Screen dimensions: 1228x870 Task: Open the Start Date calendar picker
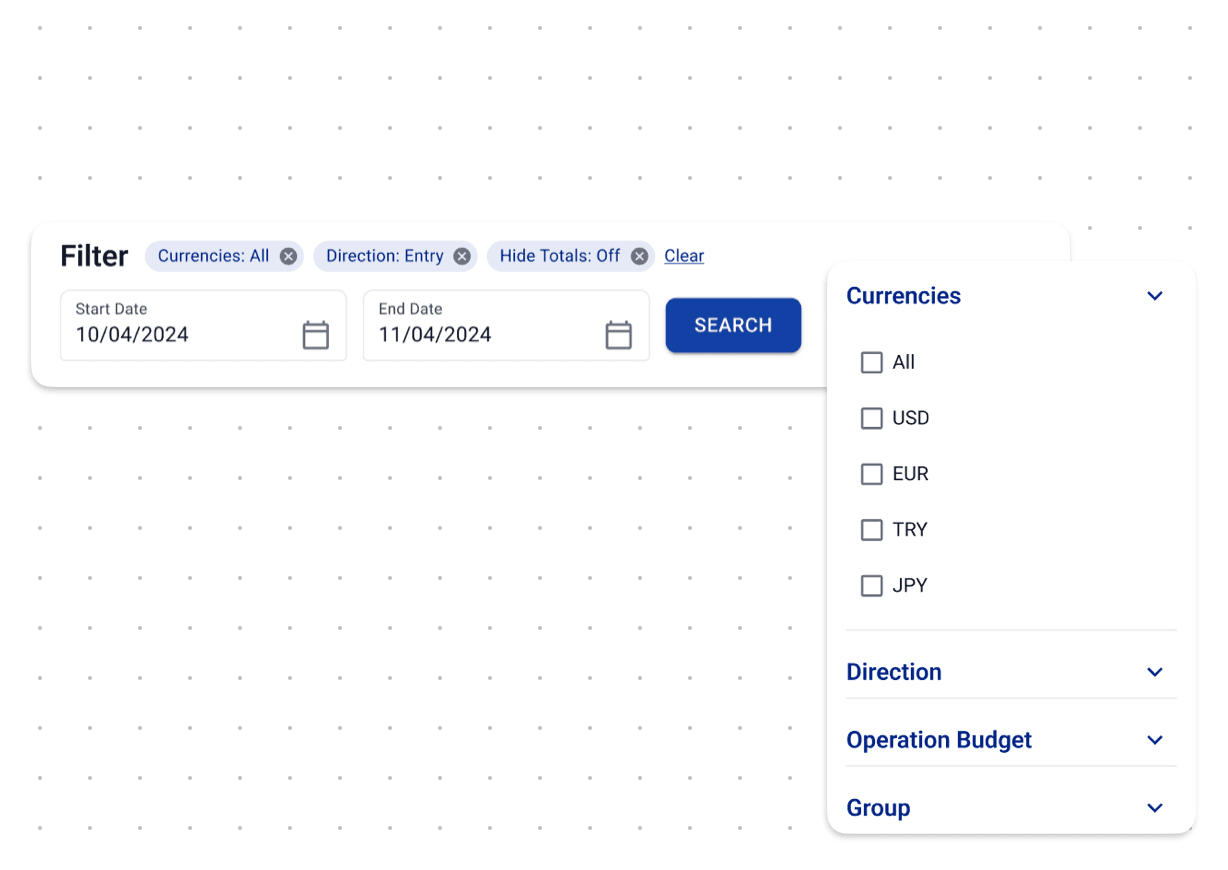pyautogui.click(x=316, y=335)
